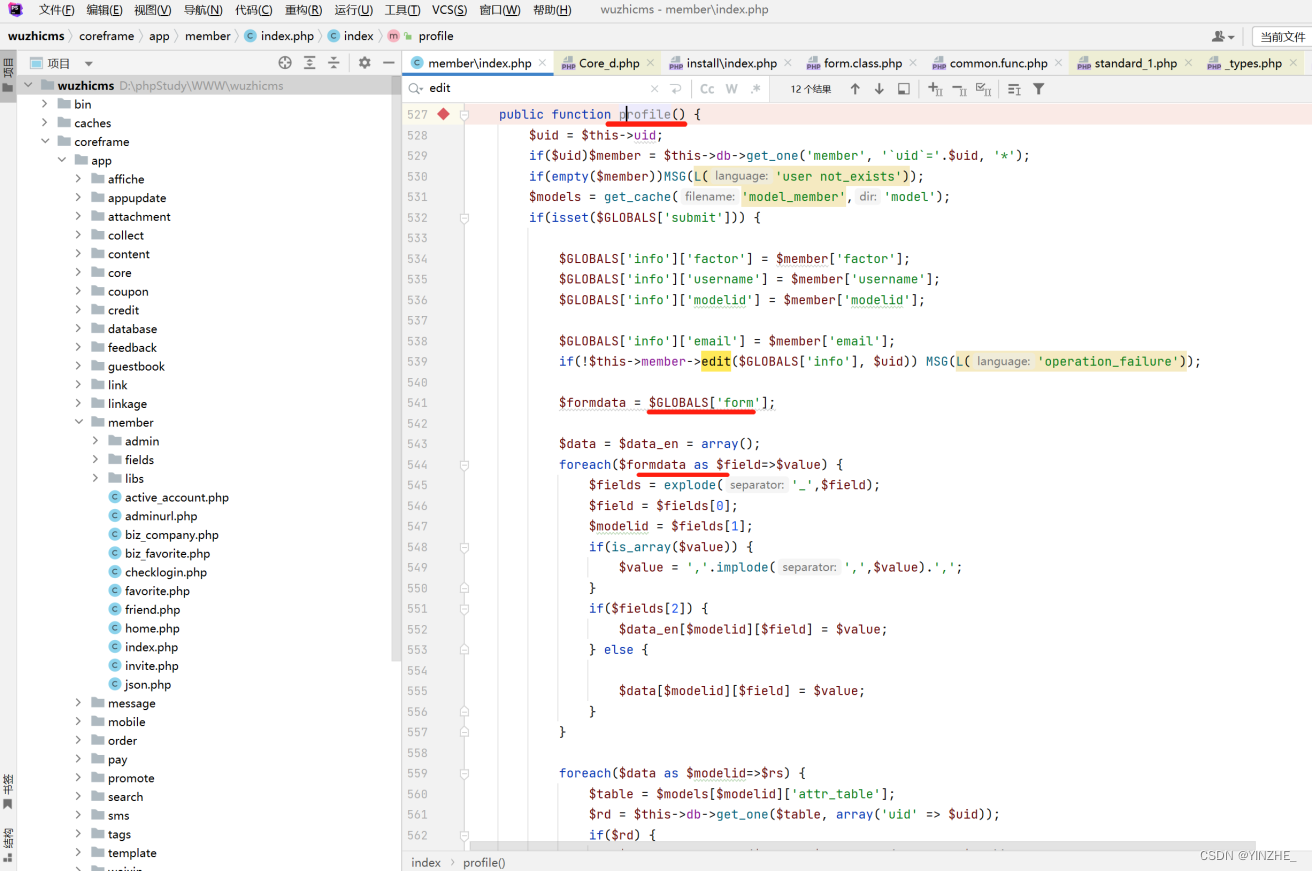Switch to _types.php tab
The width and height of the screenshot is (1312, 871).
pyautogui.click(x=1253, y=63)
